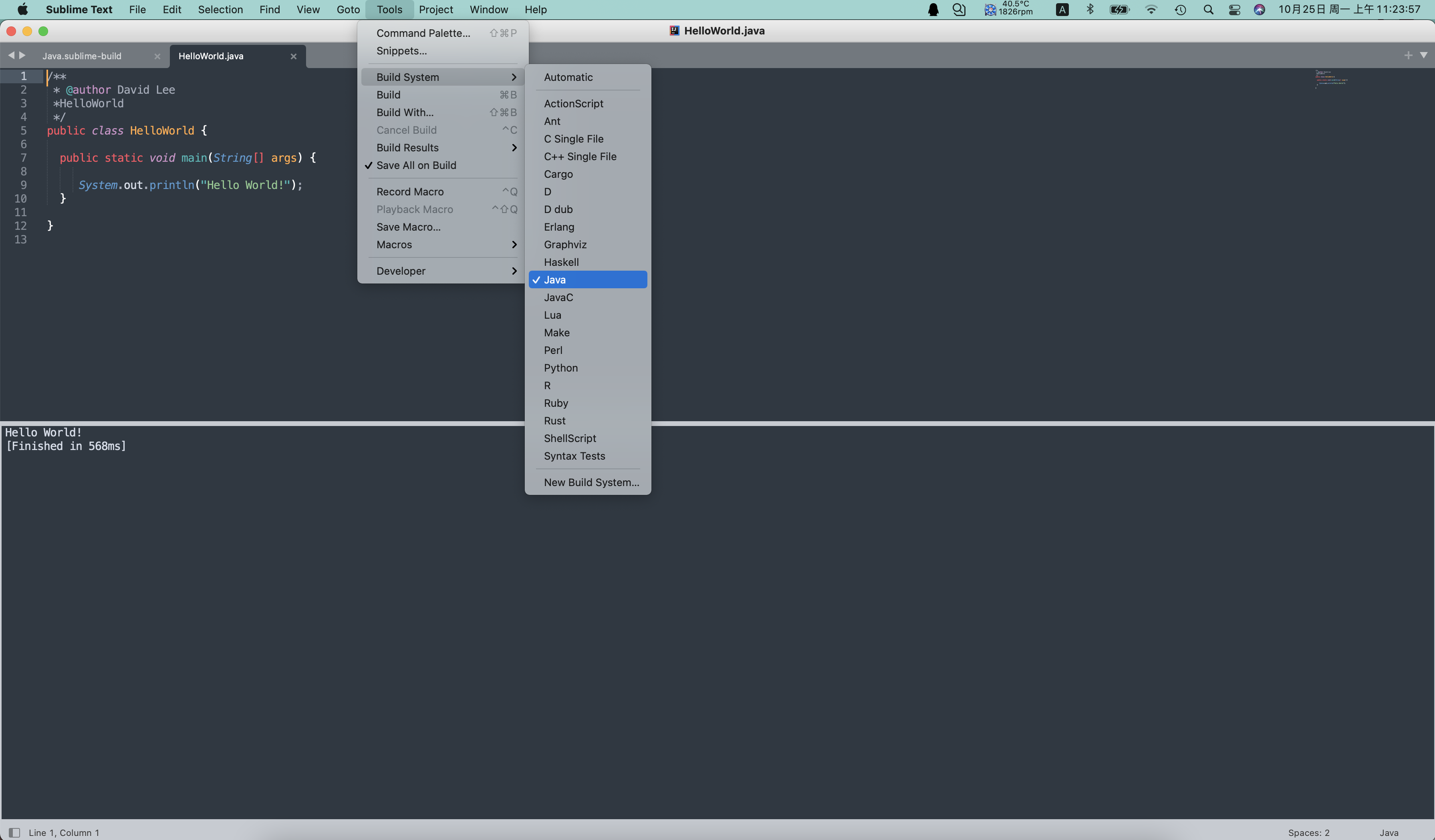
Task: Open macOS Spotlight search icon
Action: (1208, 10)
